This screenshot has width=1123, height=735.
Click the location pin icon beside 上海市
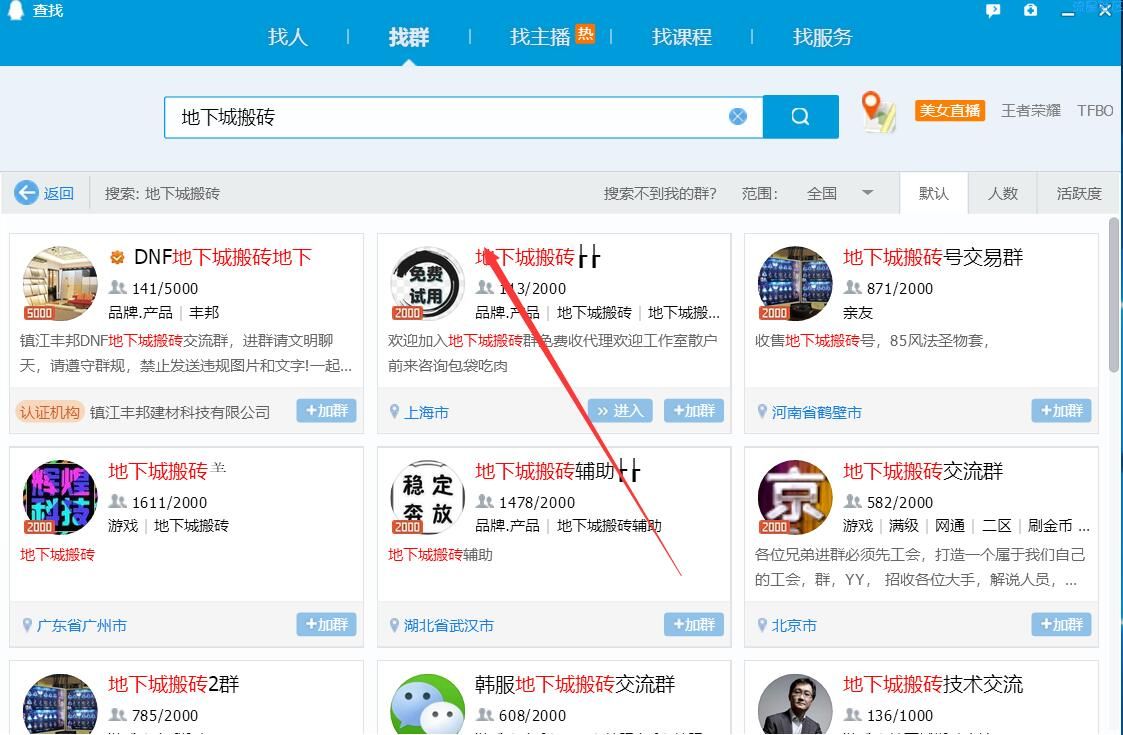(x=394, y=412)
